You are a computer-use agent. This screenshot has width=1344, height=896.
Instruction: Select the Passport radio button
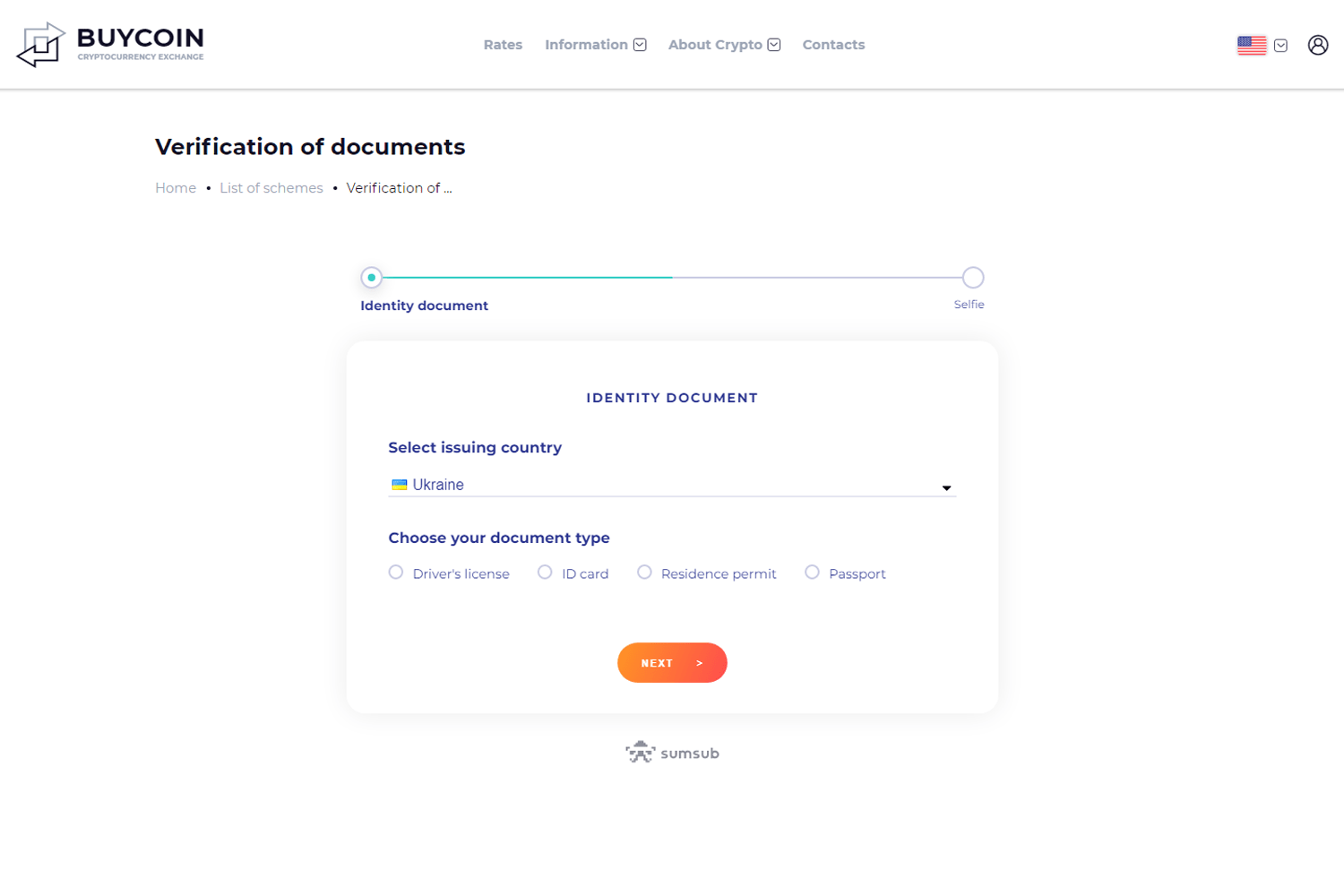812,573
